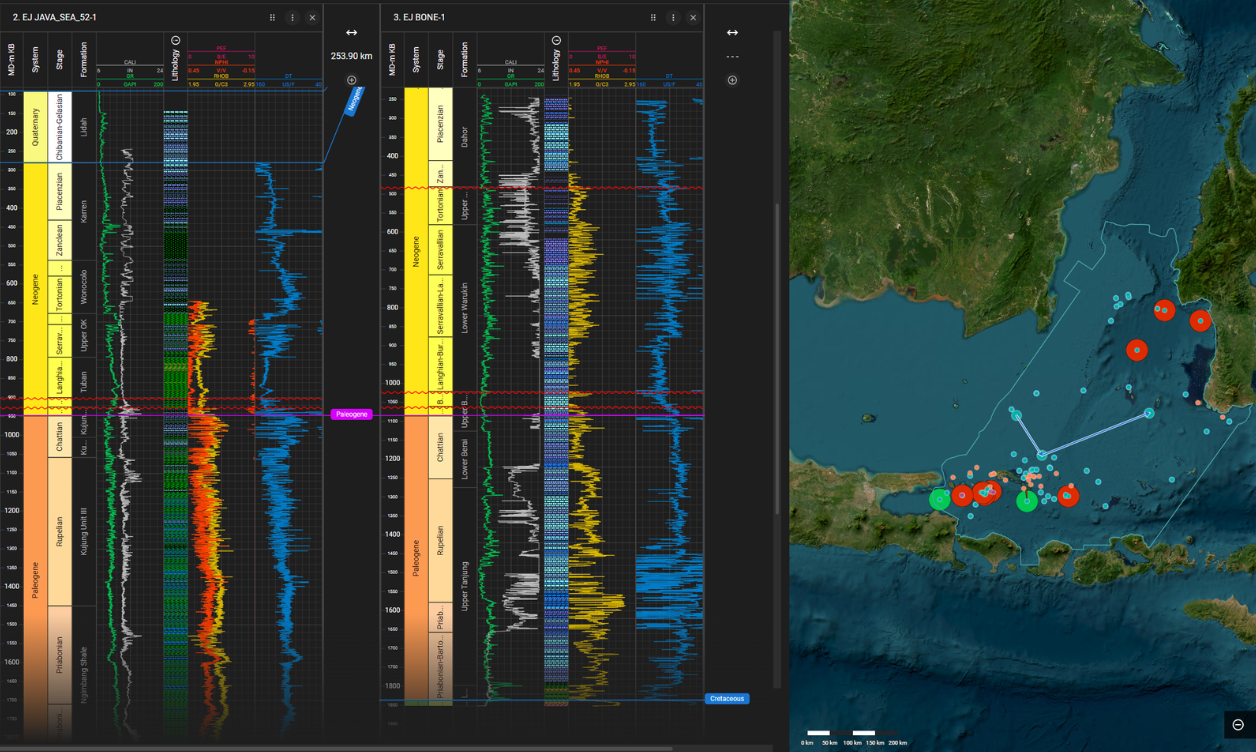Click the plus icon right of EJ BONE-1

coord(732,80)
